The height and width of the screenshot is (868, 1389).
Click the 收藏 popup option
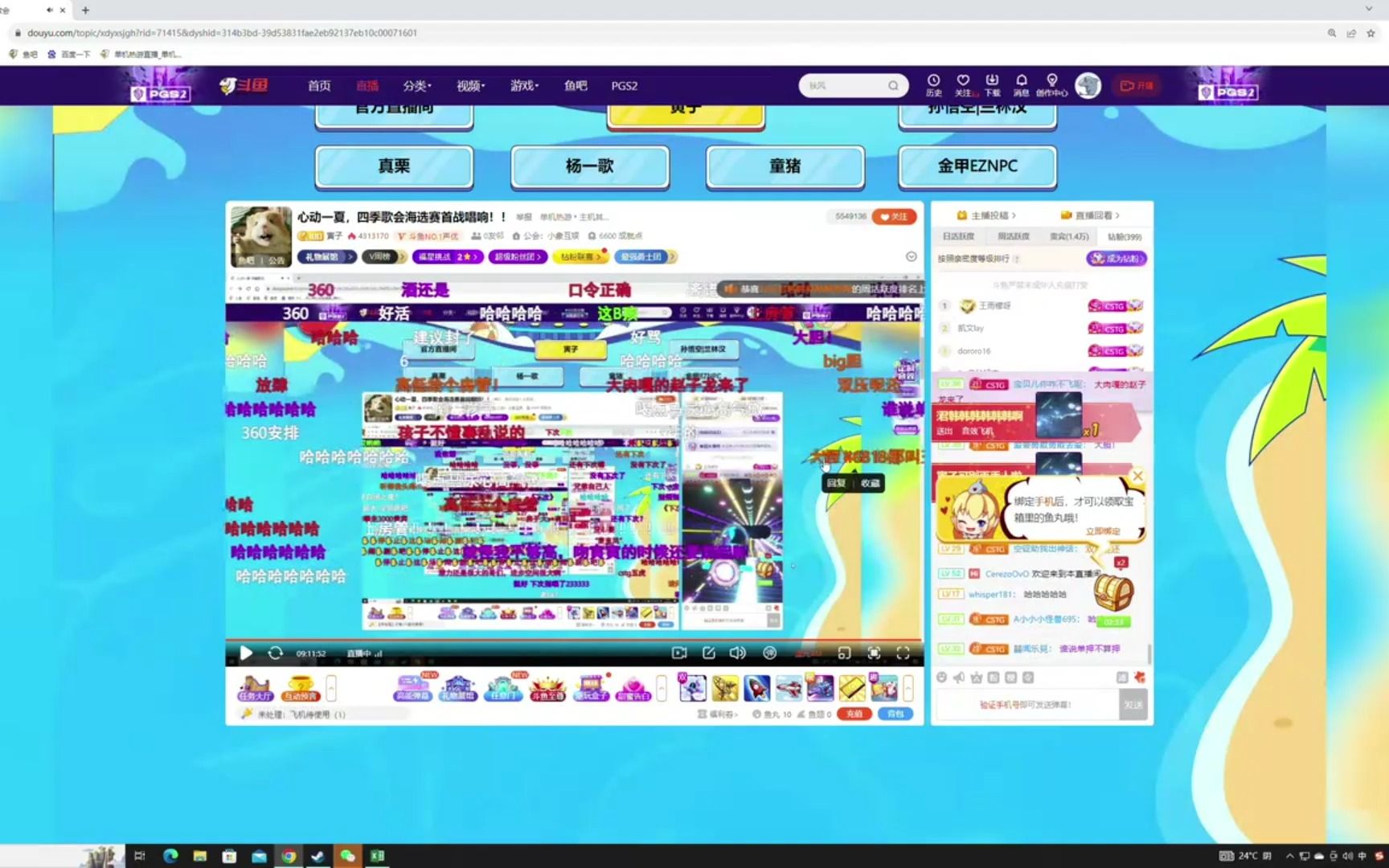871,483
